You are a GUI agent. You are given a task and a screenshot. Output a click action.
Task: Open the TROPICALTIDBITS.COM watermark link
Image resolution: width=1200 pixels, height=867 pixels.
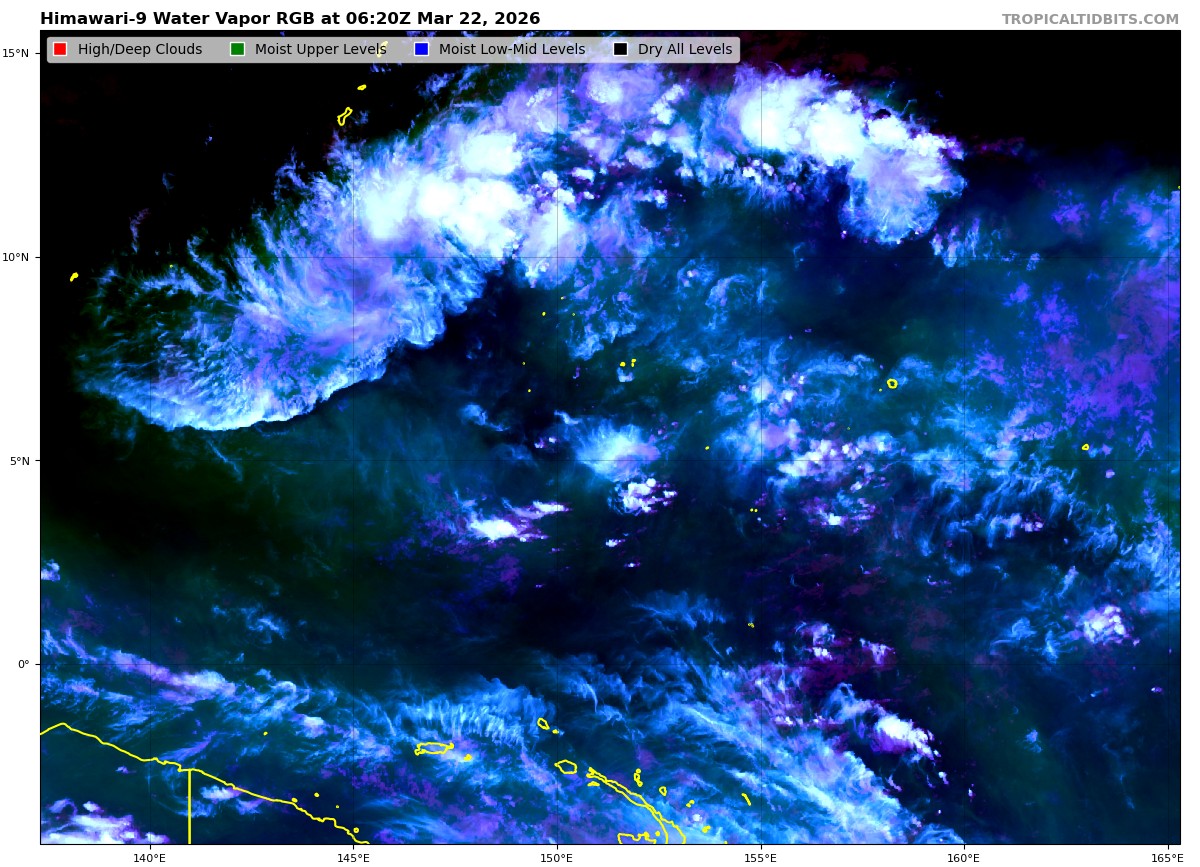[x=1090, y=19]
